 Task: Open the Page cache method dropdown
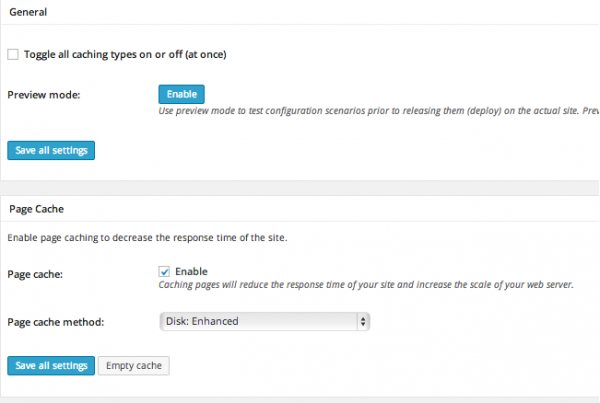(x=265, y=321)
